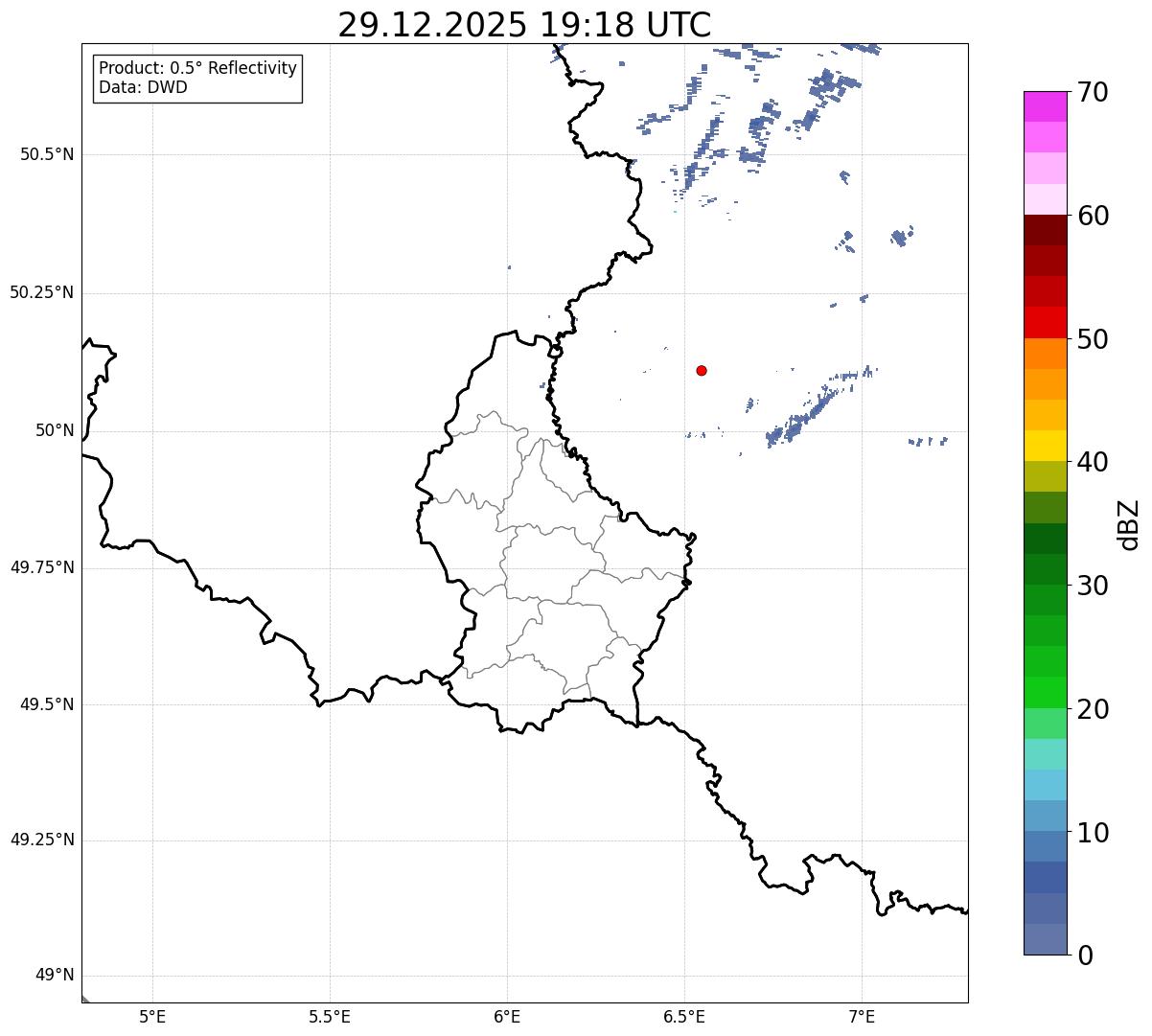Pick the turquoise swatch between 10 and 20
This screenshot has width=1152, height=1036.
(x=1045, y=753)
